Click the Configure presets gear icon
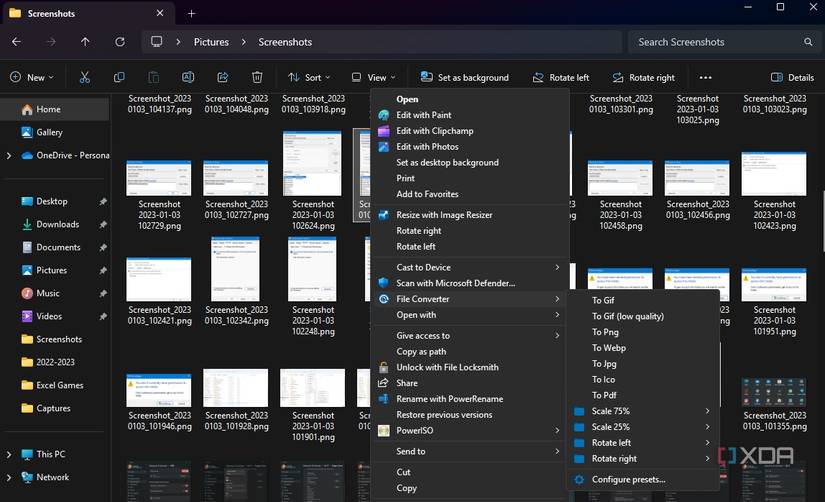This screenshot has width=825, height=502. click(579, 479)
